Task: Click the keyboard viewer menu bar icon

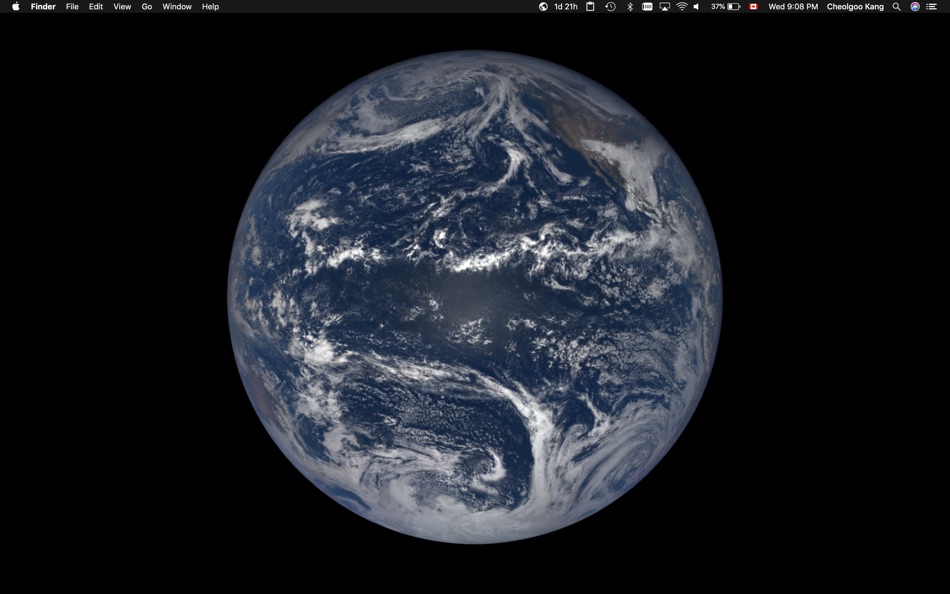Action: (x=647, y=7)
